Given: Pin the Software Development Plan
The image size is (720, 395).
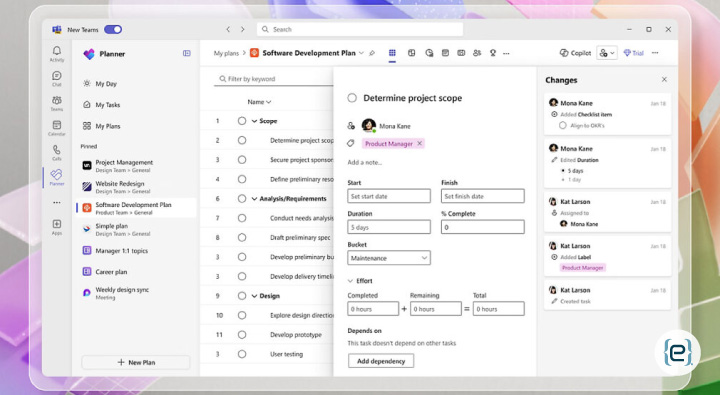Looking at the screenshot, I should pos(372,53).
